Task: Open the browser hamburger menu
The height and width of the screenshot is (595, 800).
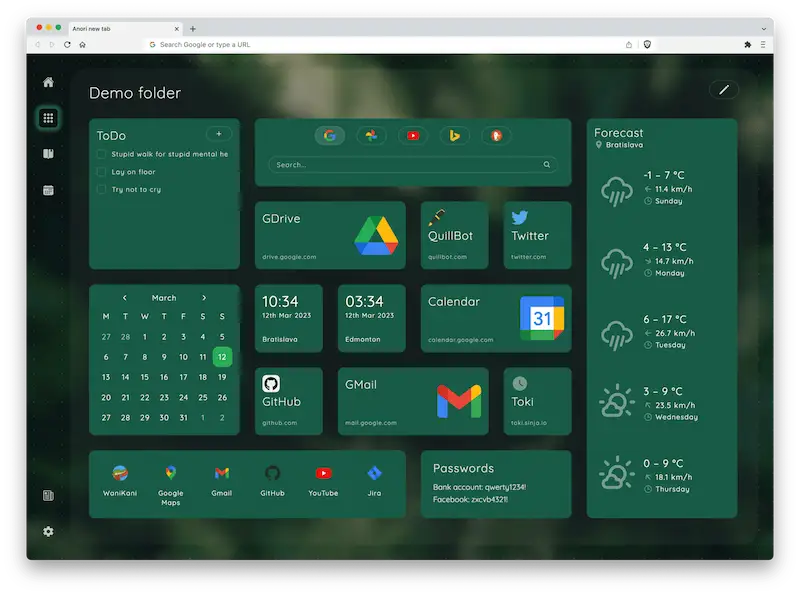Action: pyautogui.click(x=763, y=44)
